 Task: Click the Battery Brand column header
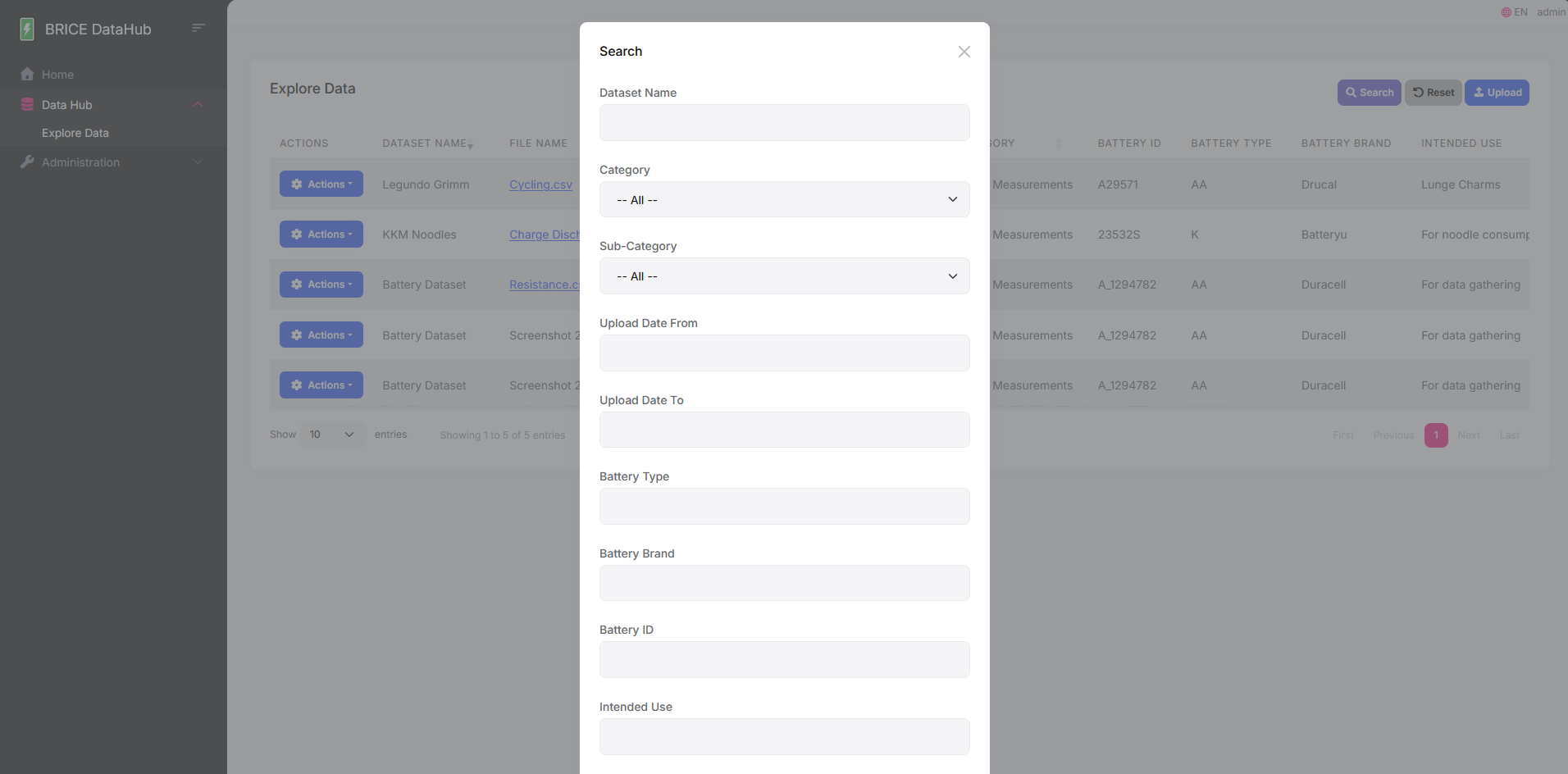pos(1346,143)
